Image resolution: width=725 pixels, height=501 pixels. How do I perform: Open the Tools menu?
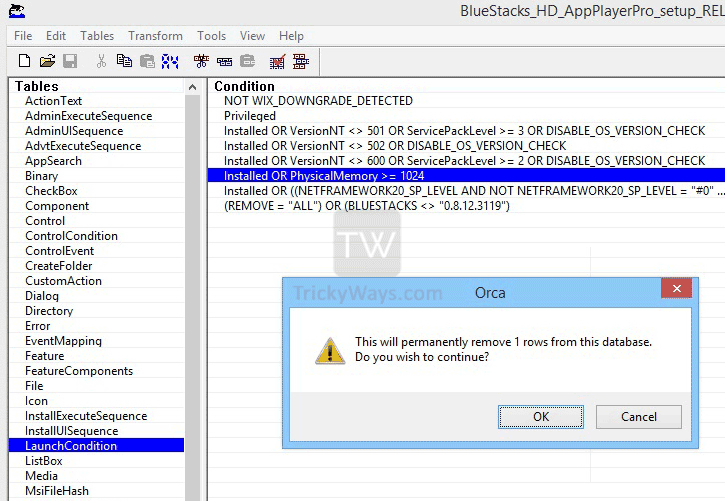tap(211, 36)
